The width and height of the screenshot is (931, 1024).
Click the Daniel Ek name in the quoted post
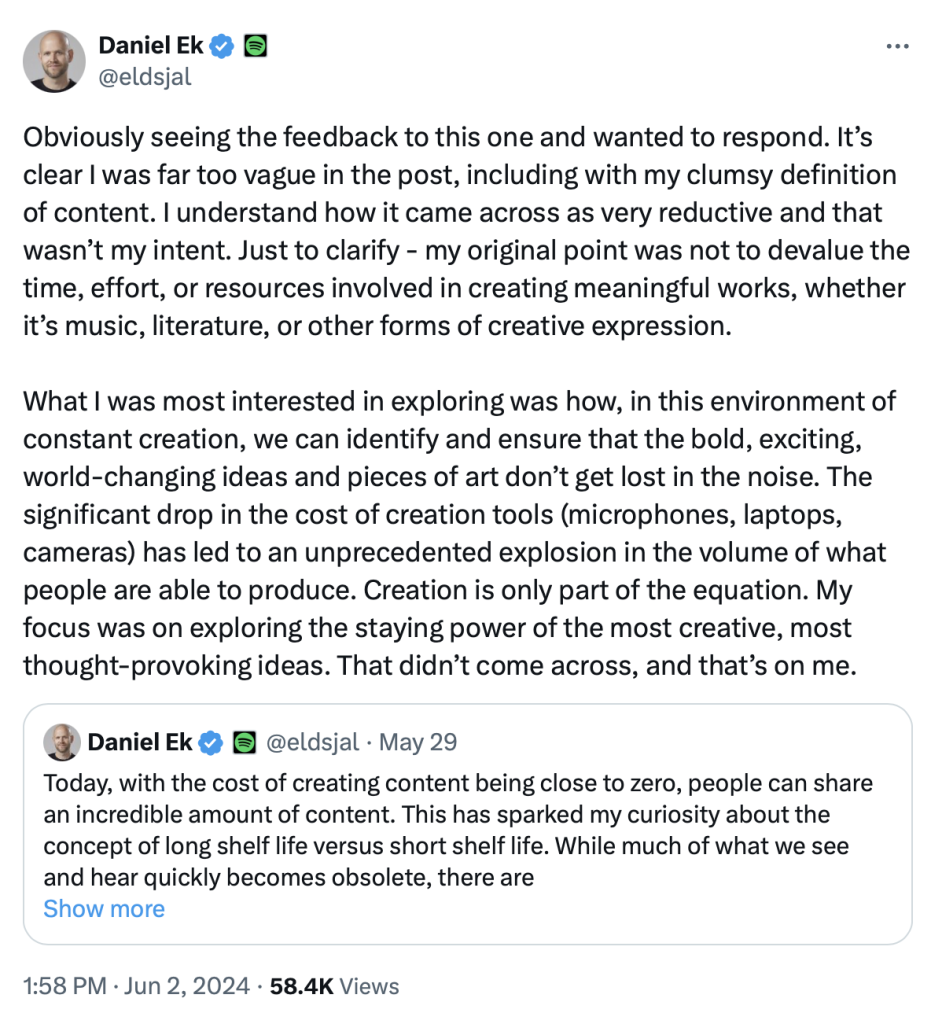[x=143, y=742]
